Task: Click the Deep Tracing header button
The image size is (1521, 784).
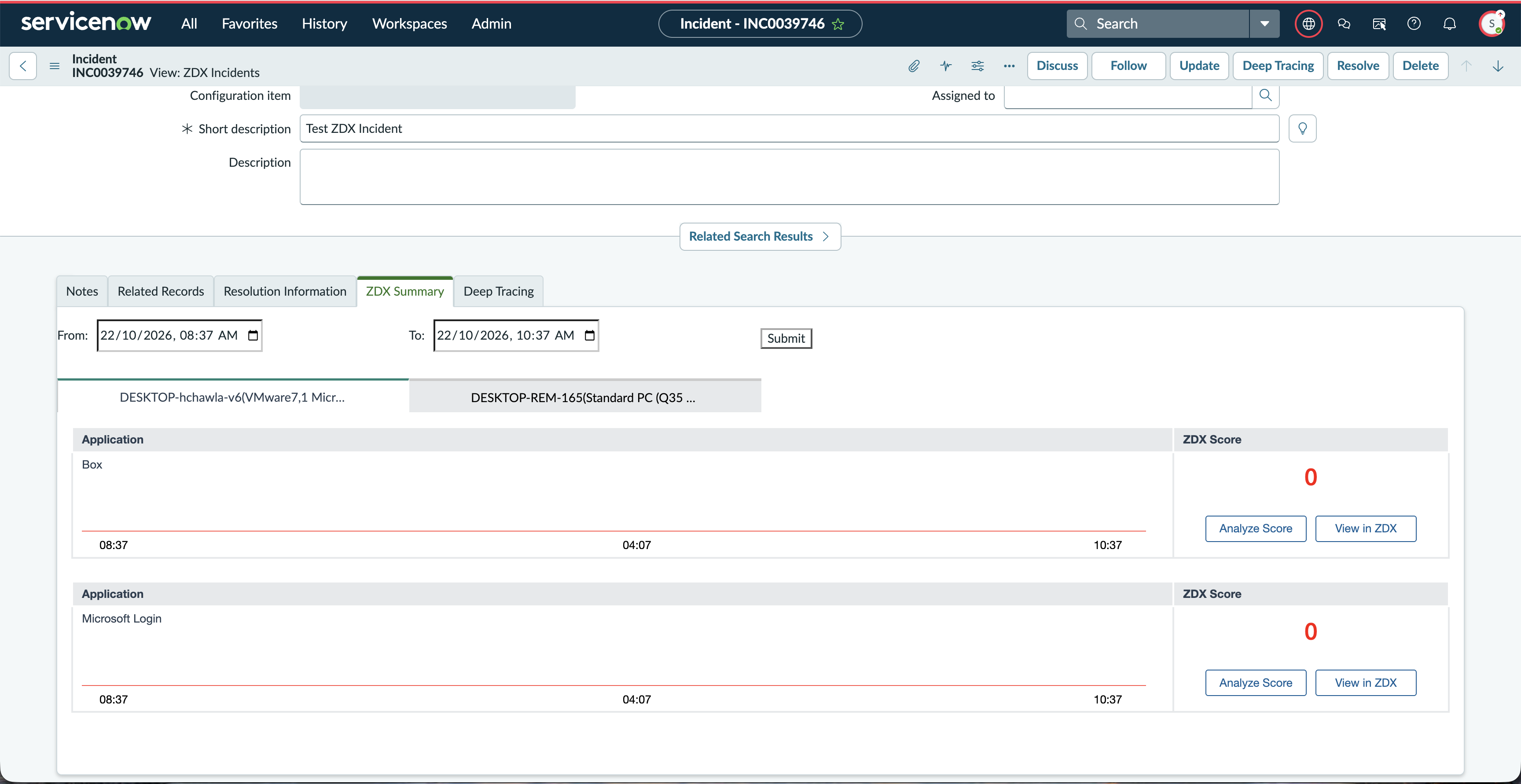Action: point(1278,66)
